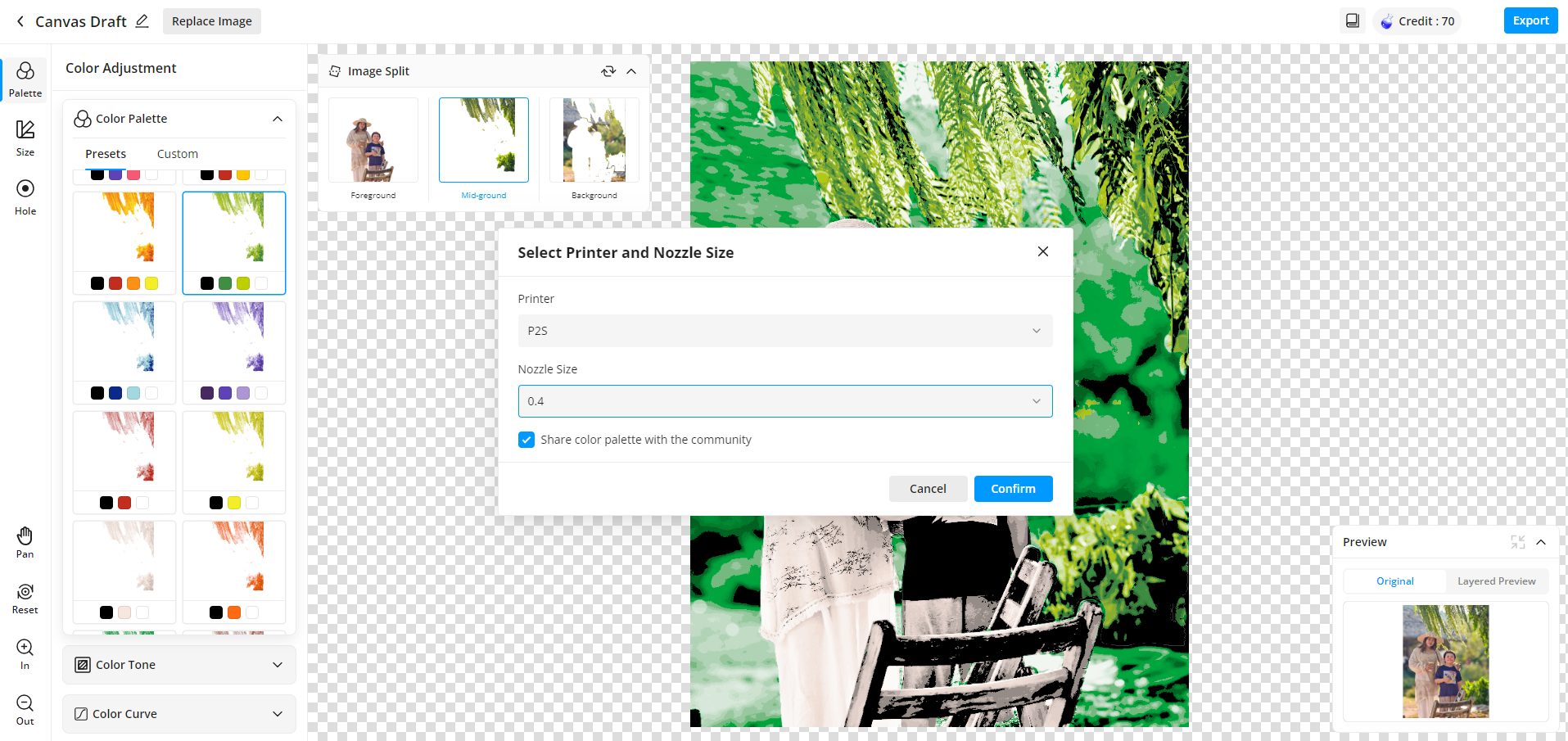Viewport: 1568px width, 741px height.
Task: Switch to Layered Preview tab
Action: (1496, 581)
